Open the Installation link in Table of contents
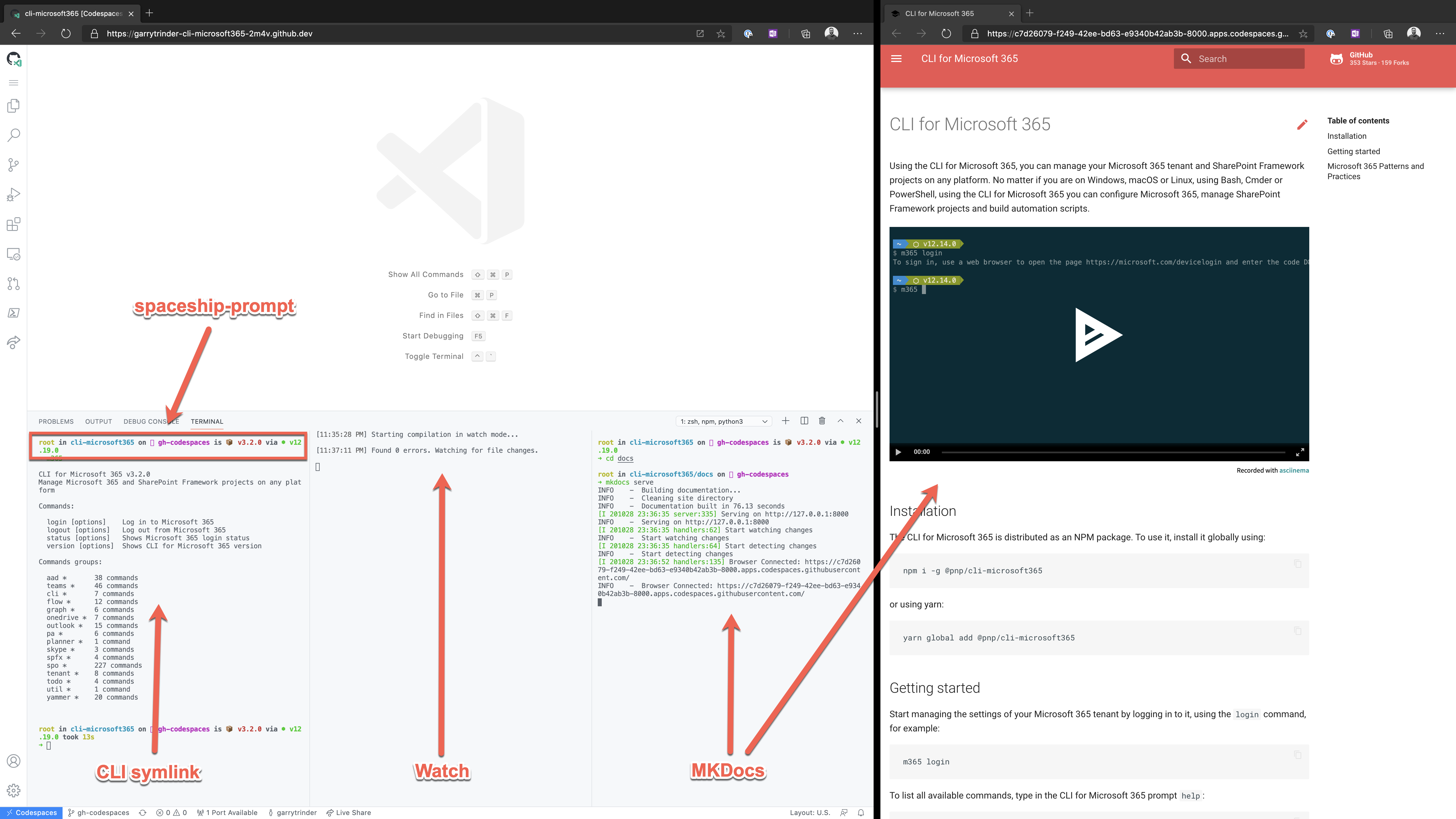The image size is (1456, 819). [1347, 136]
